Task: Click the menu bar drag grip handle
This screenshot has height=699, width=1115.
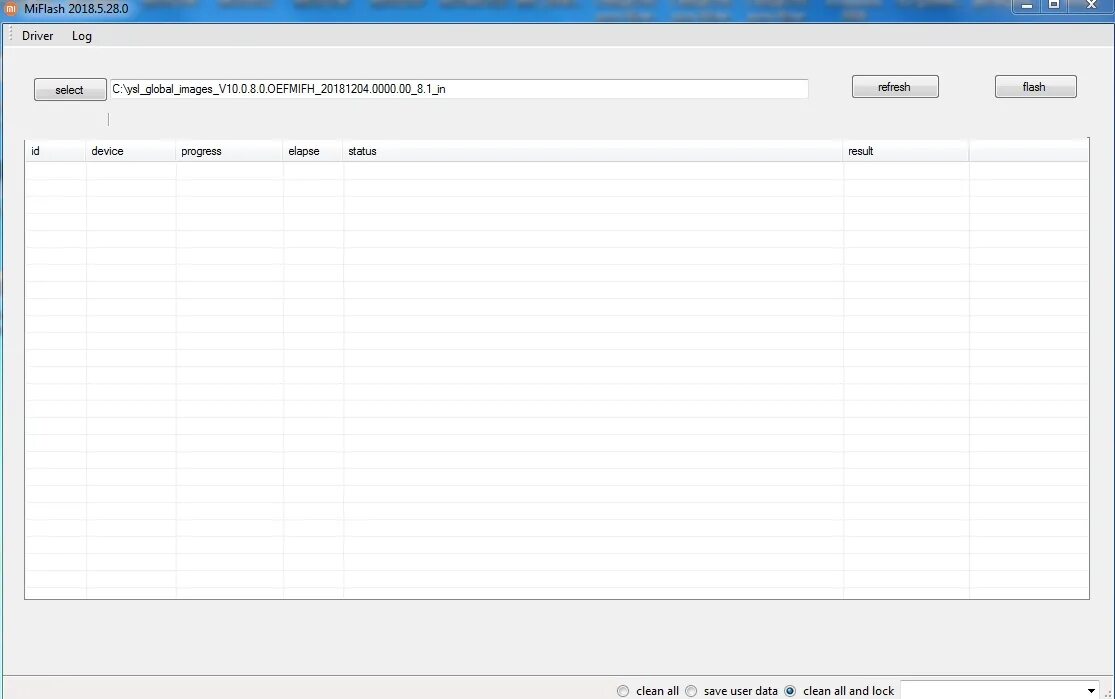Action: point(11,34)
